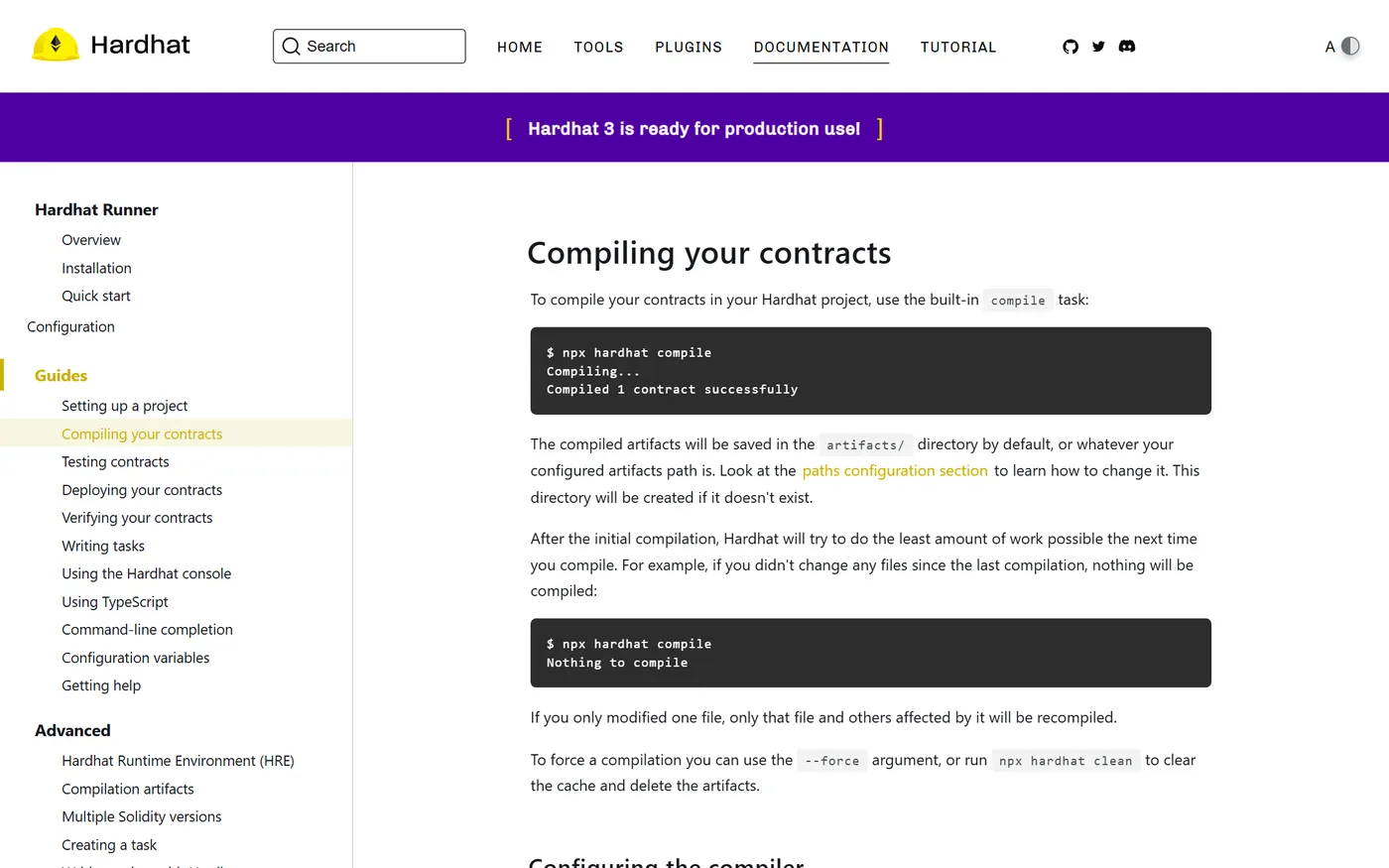Click the Advanced sidebar heading
This screenshot has height=868, width=1389.
pos(72,730)
